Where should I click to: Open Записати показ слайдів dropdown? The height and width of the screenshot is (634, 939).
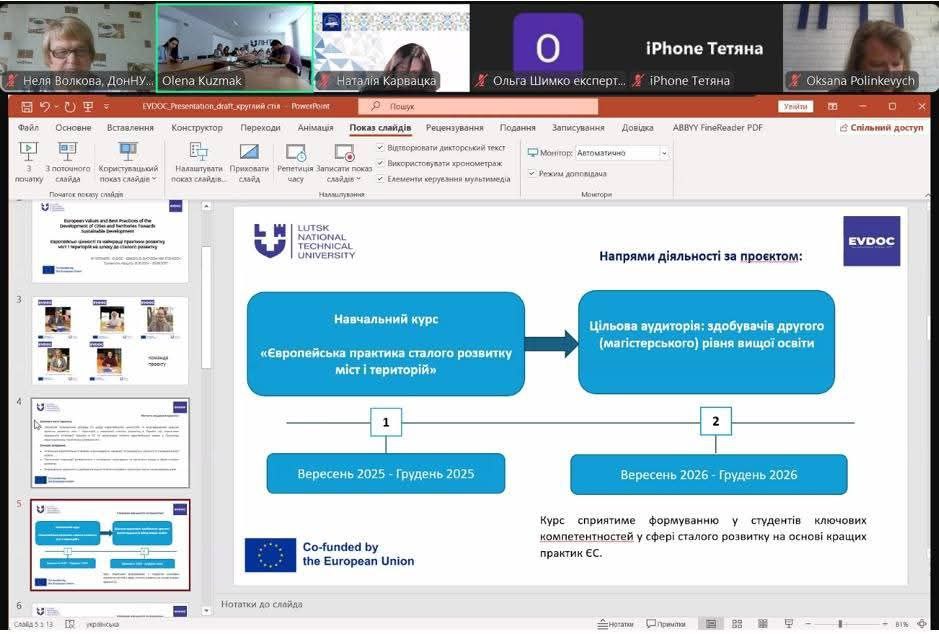[x=344, y=162]
